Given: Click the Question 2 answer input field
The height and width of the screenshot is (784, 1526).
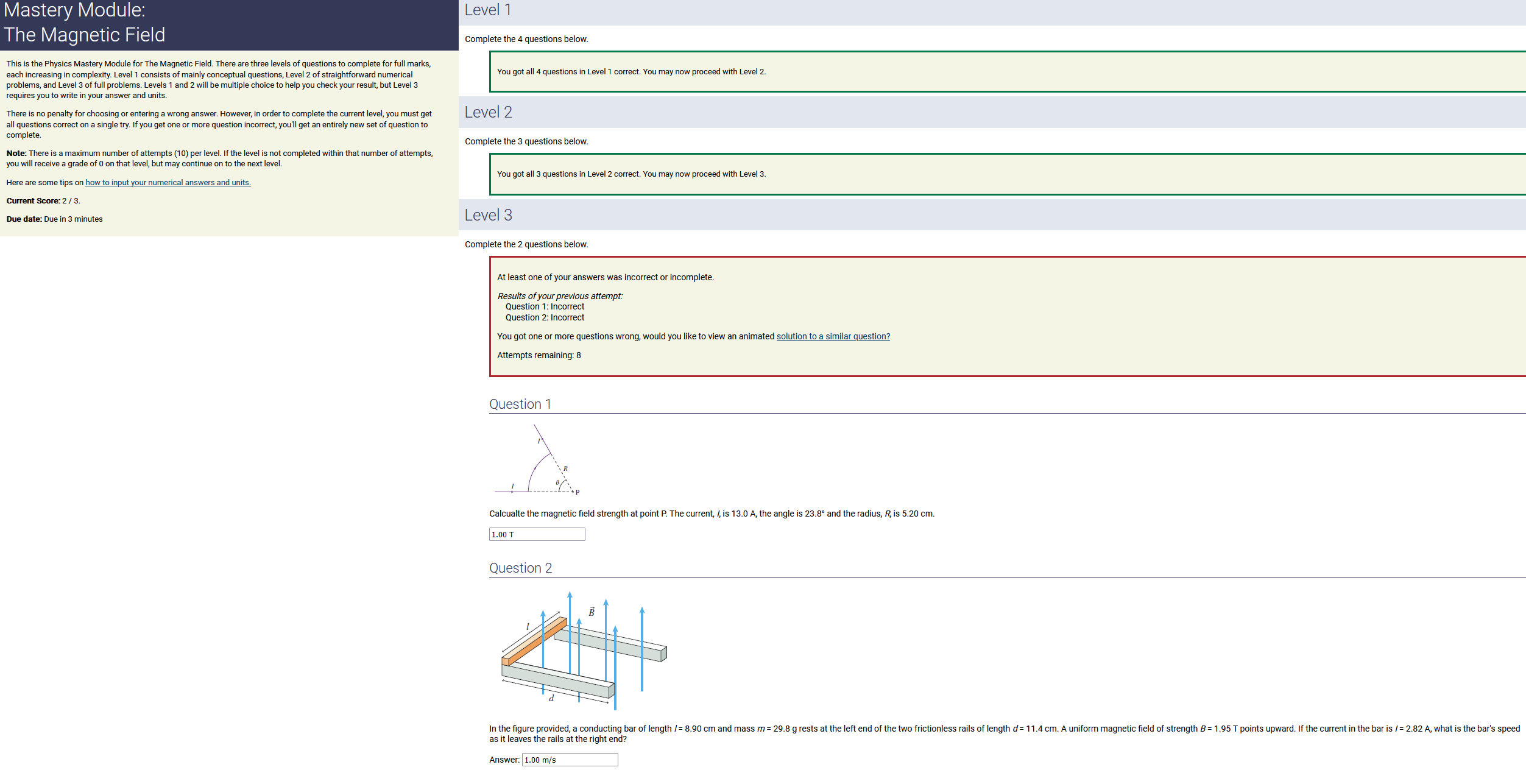Looking at the screenshot, I should point(570,760).
